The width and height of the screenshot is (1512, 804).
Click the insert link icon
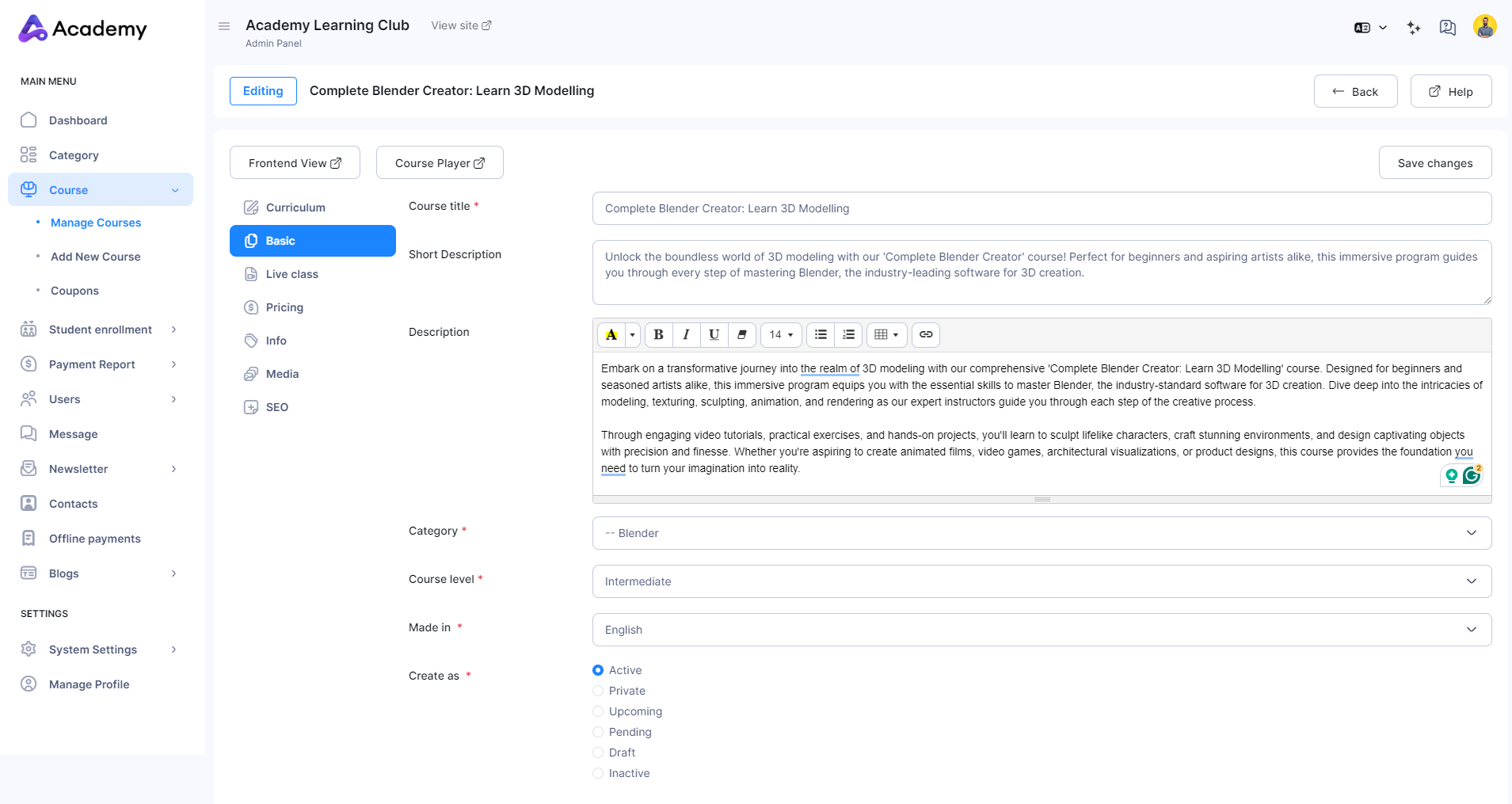coord(925,334)
